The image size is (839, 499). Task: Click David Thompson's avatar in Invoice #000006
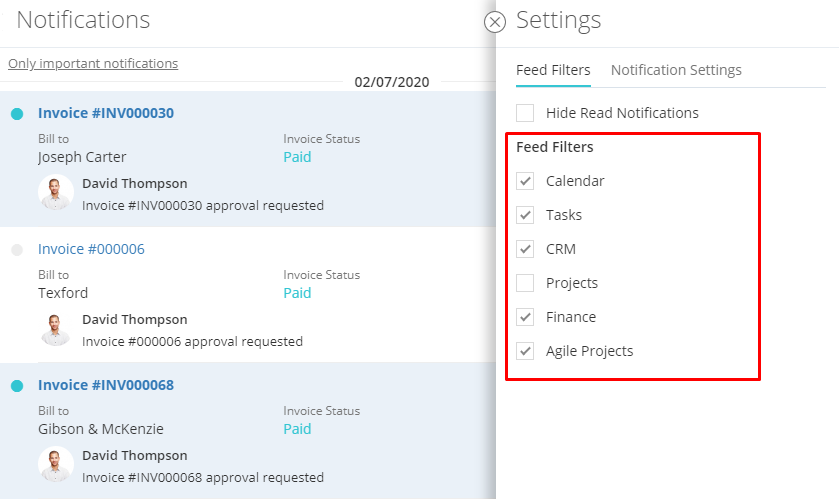(x=56, y=328)
